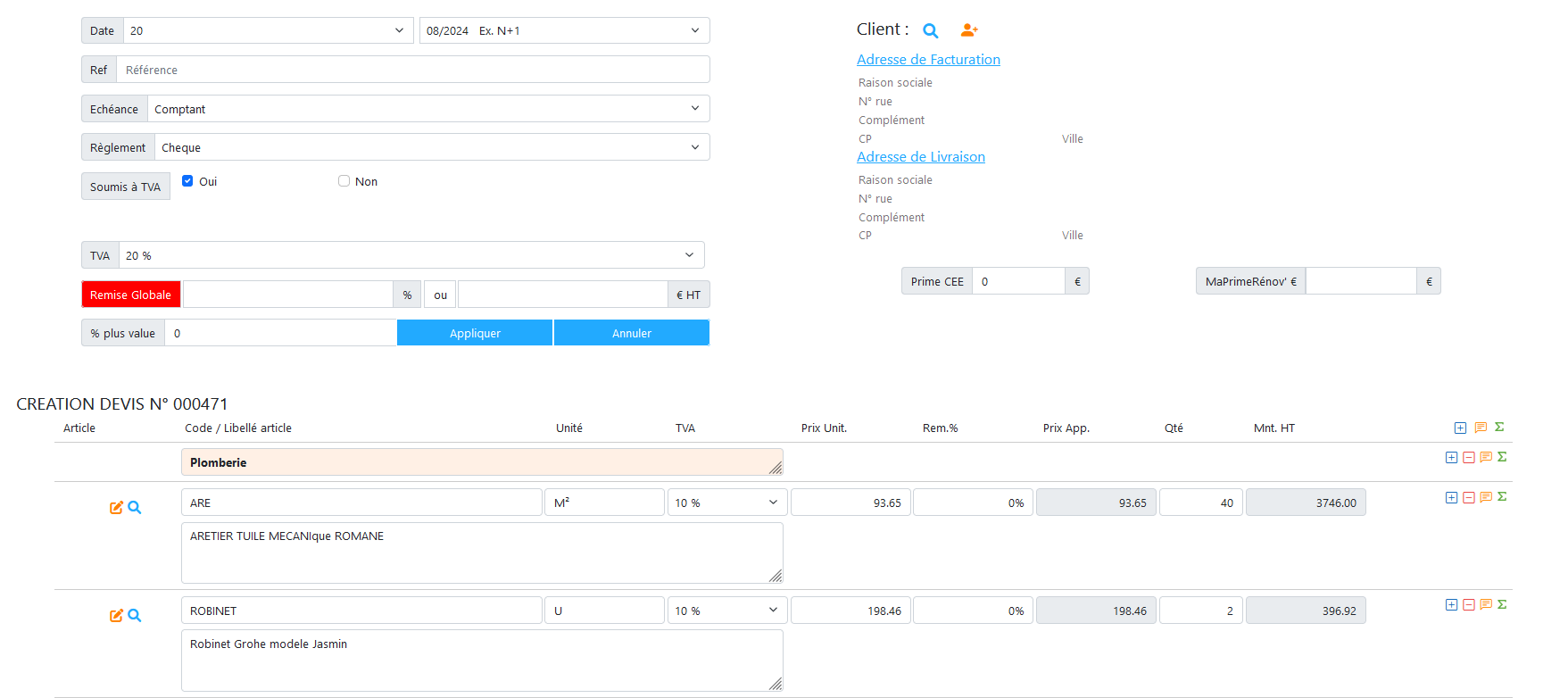Check the Non checkbox for TVA
1568x698 pixels.
click(344, 180)
